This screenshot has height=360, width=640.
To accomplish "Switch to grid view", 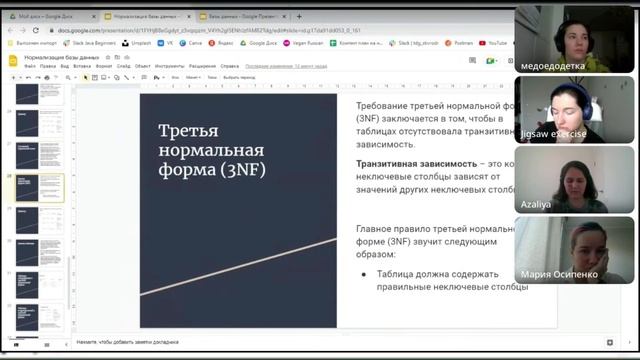I will (47, 345).
